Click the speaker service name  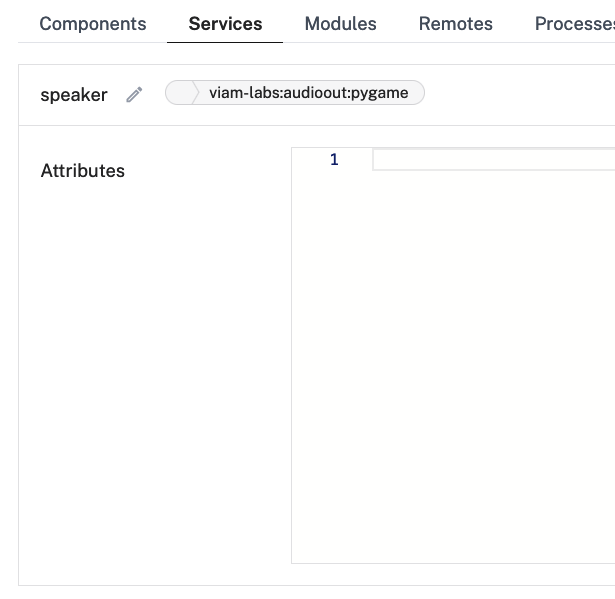[x=73, y=95]
